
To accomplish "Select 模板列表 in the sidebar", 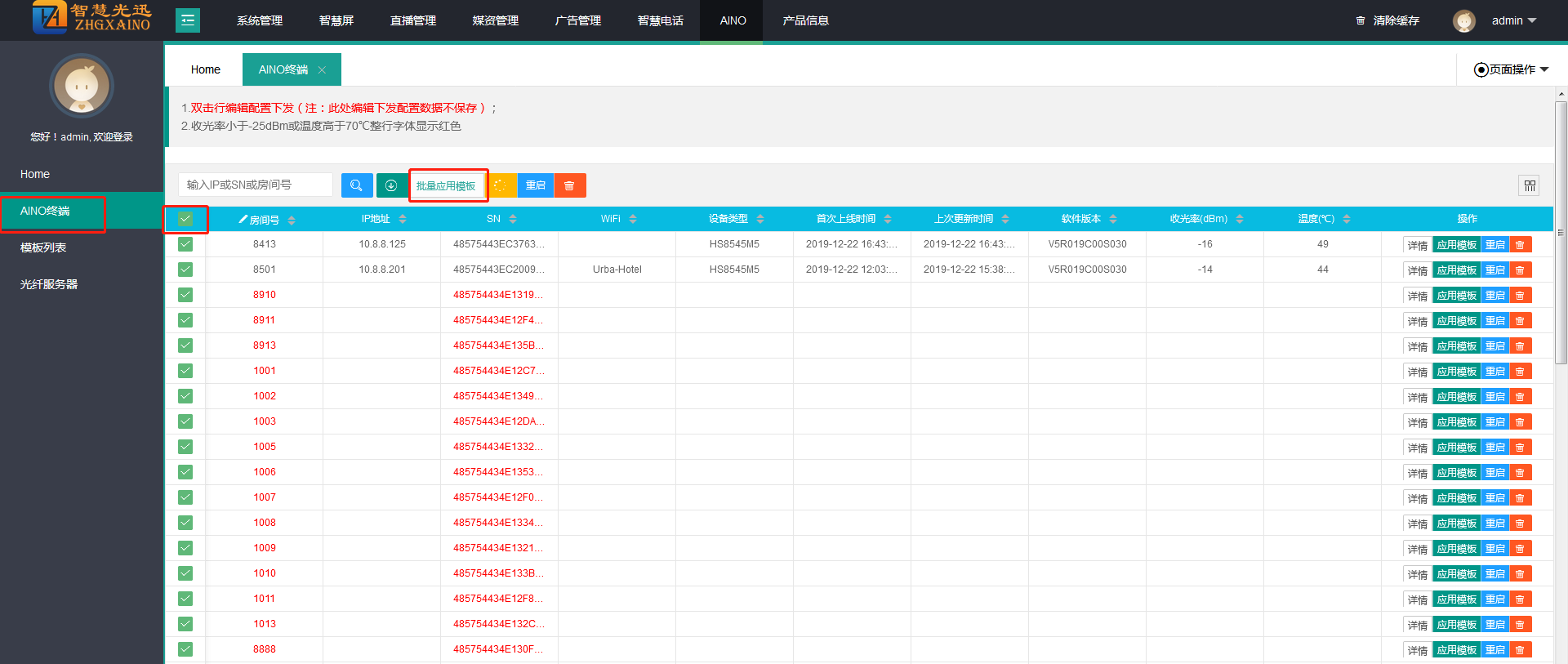I will tap(43, 247).
